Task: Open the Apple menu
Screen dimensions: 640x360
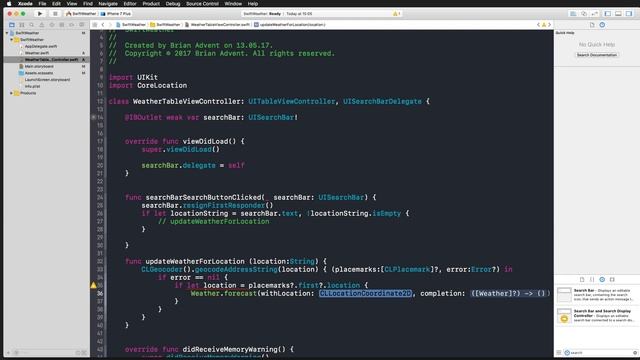Action: pyautogui.click(x=9, y=4)
